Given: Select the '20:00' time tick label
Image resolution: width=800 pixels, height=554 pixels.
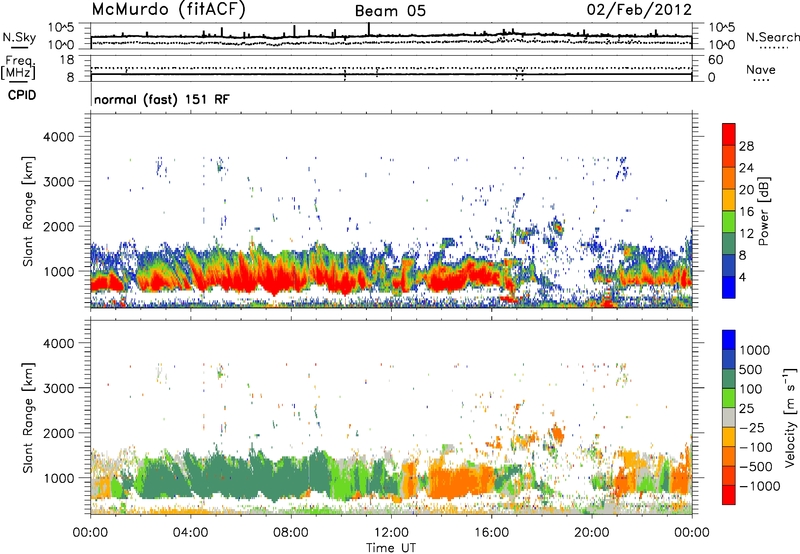Looking at the screenshot, I should [x=591, y=533].
